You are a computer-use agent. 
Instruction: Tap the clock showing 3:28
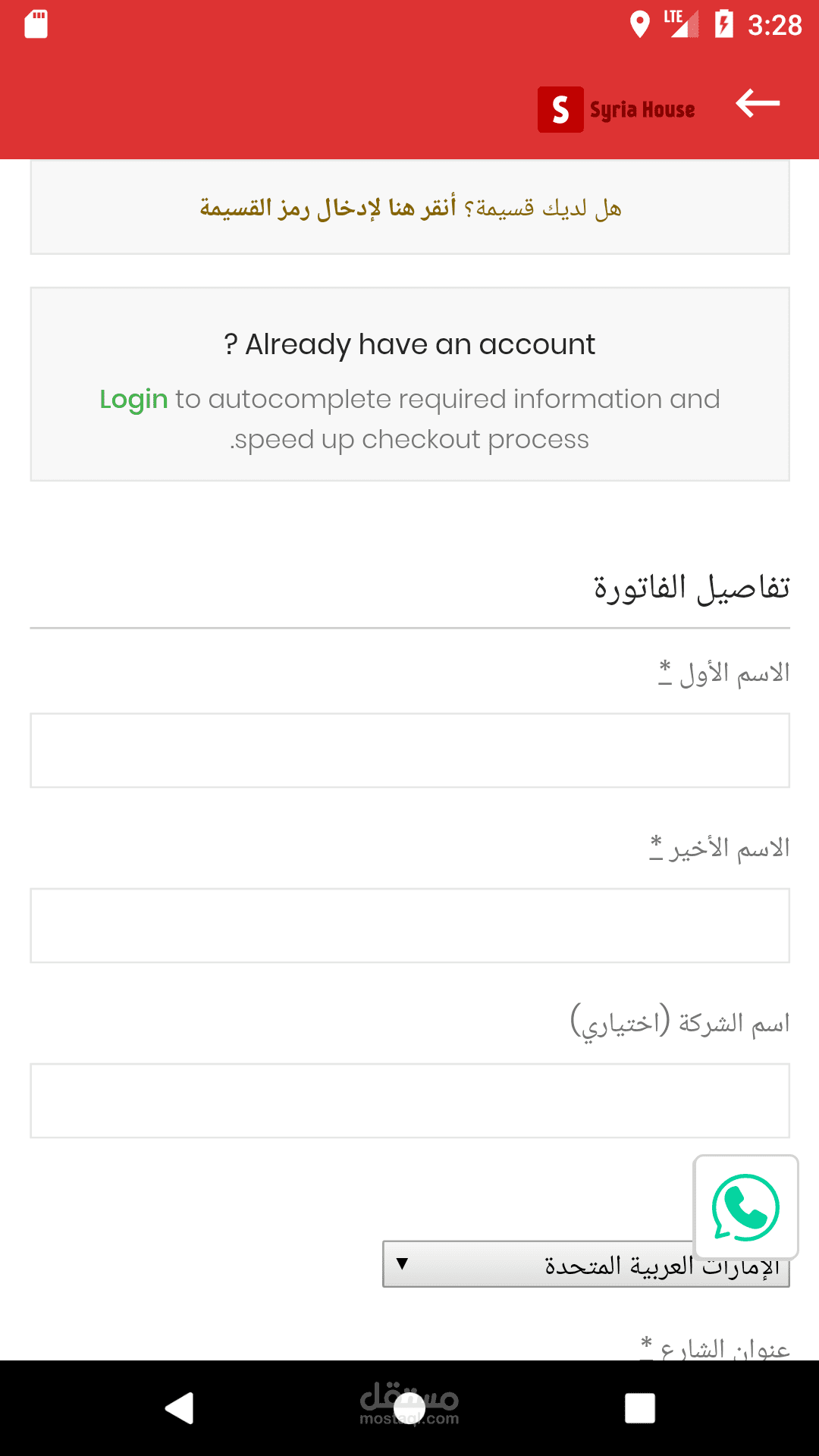tap(774, 25)
